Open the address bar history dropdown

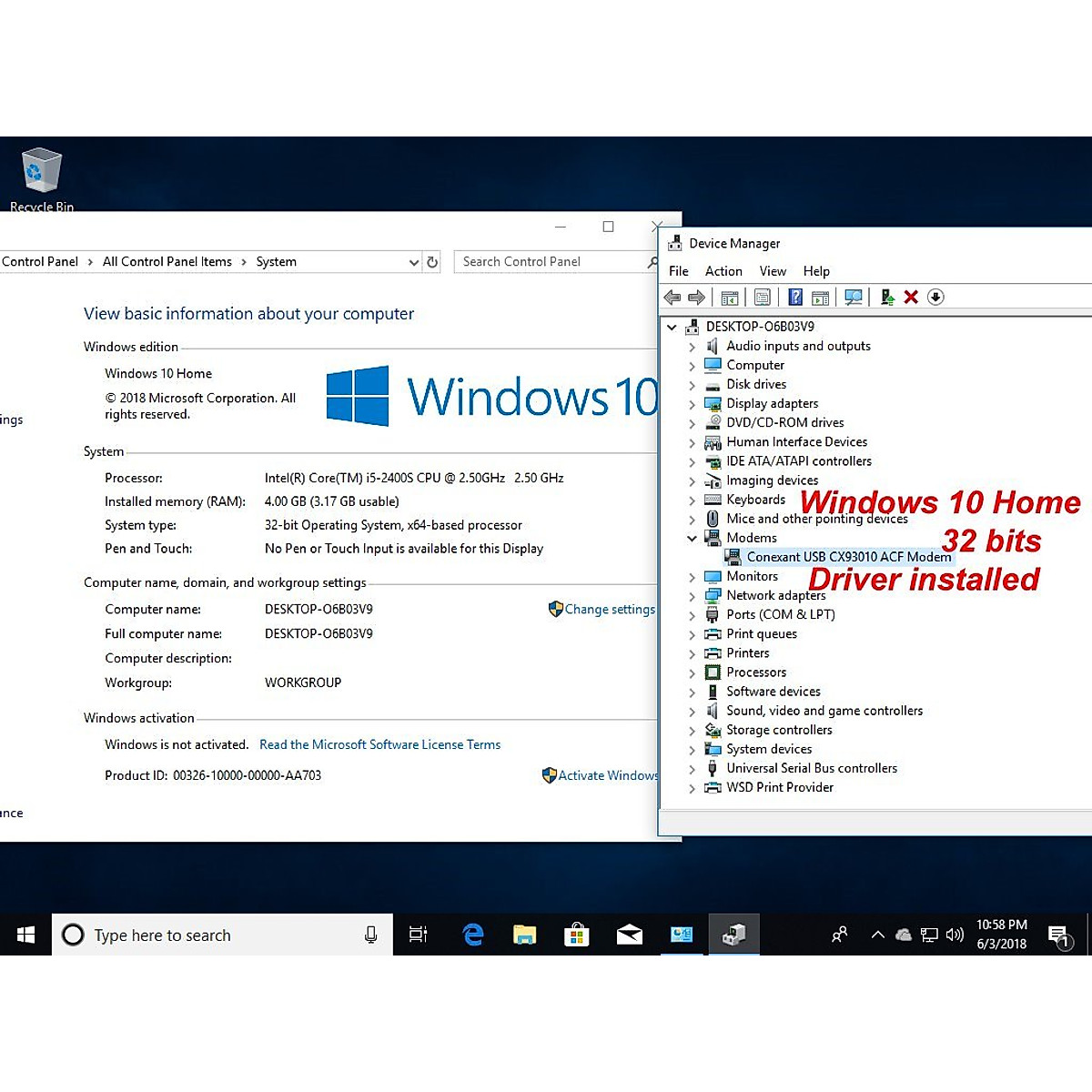click(414, 262)
